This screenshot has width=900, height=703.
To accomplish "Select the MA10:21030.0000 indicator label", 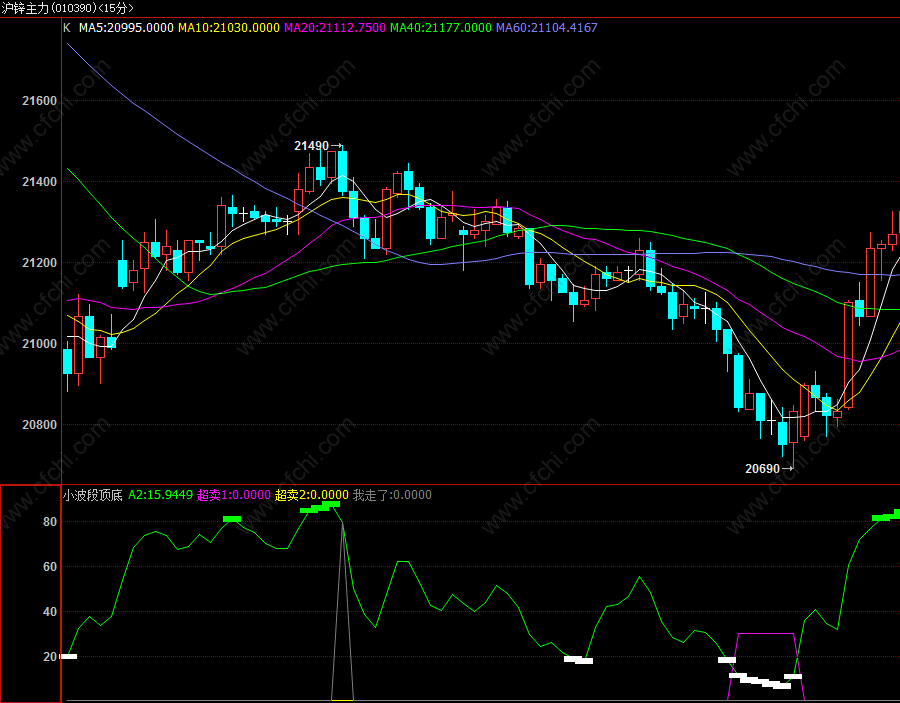I will [228, 28].
